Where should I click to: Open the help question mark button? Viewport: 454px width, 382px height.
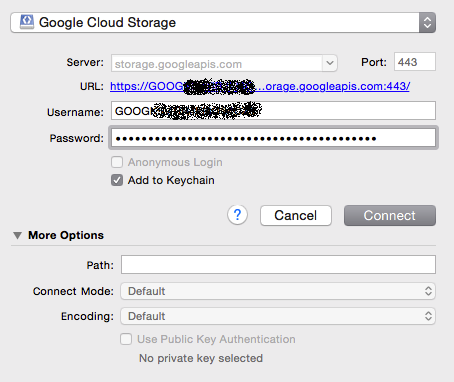[x=237, y=215]
